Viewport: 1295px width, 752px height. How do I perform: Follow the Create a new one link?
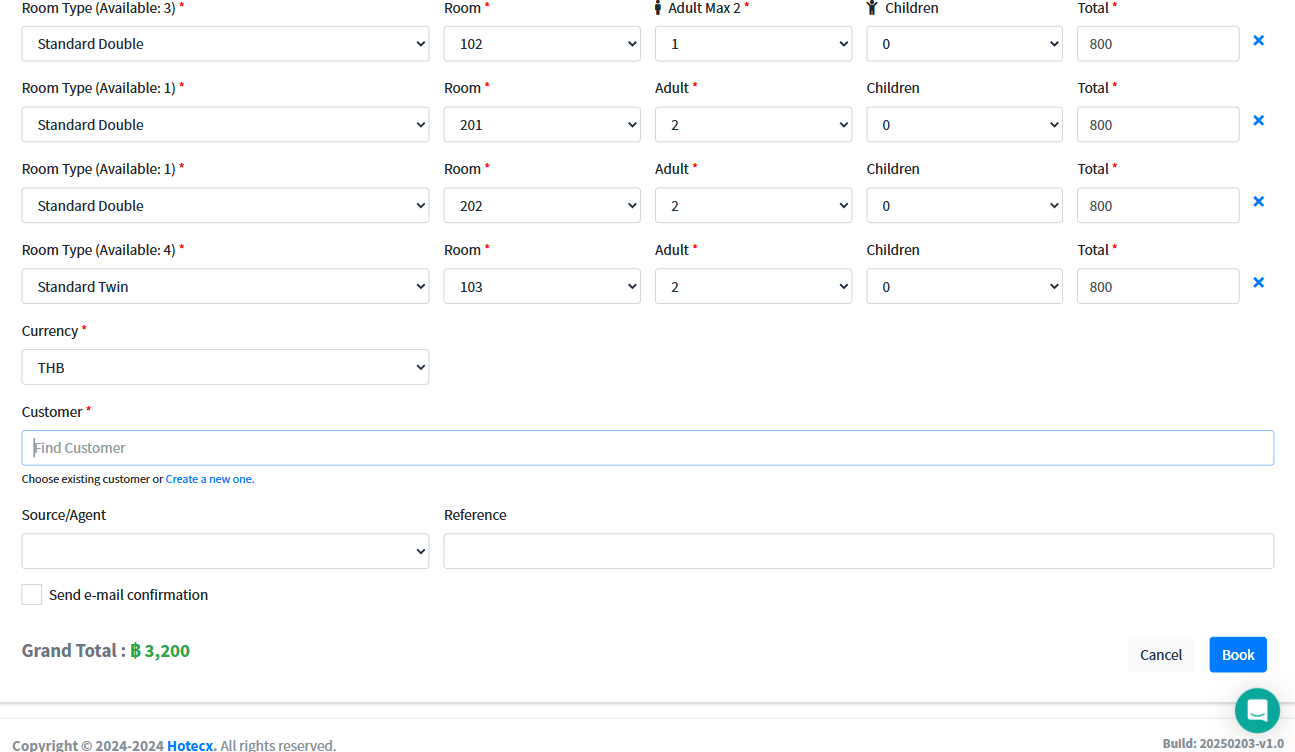click(x=210, y=479)
